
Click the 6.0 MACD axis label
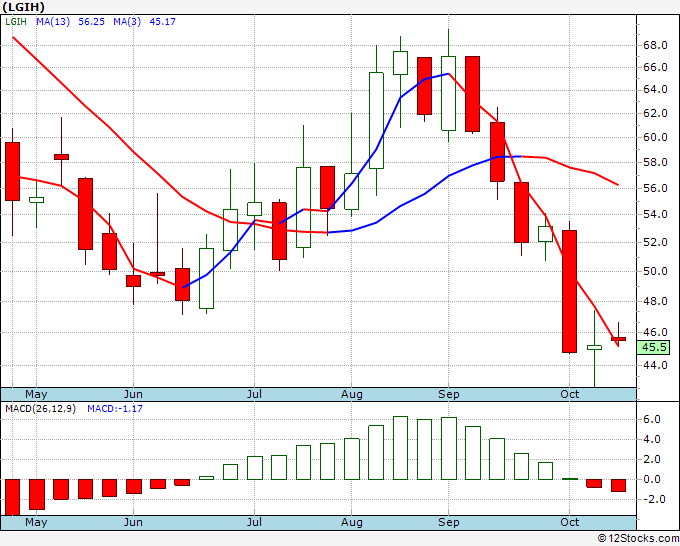pos(652,419)
